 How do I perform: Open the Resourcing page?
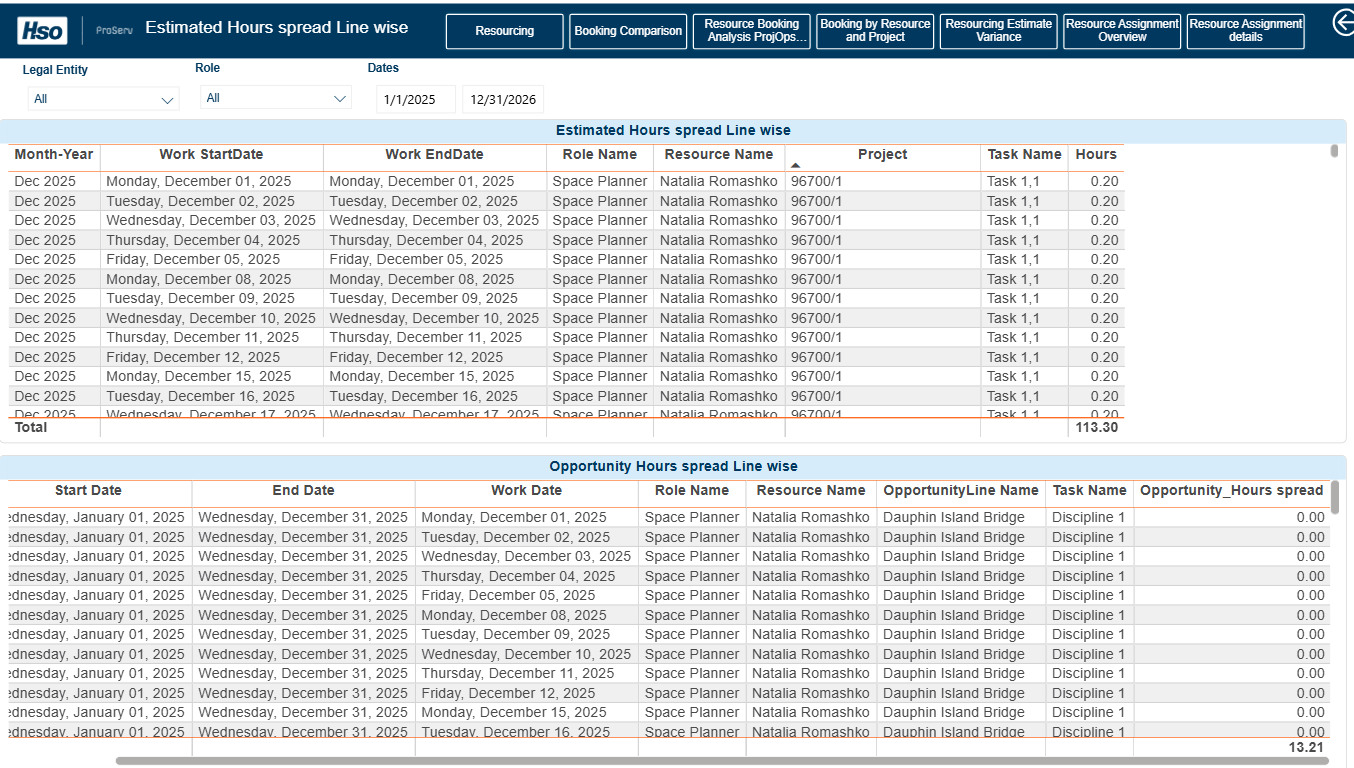point(504,31)
